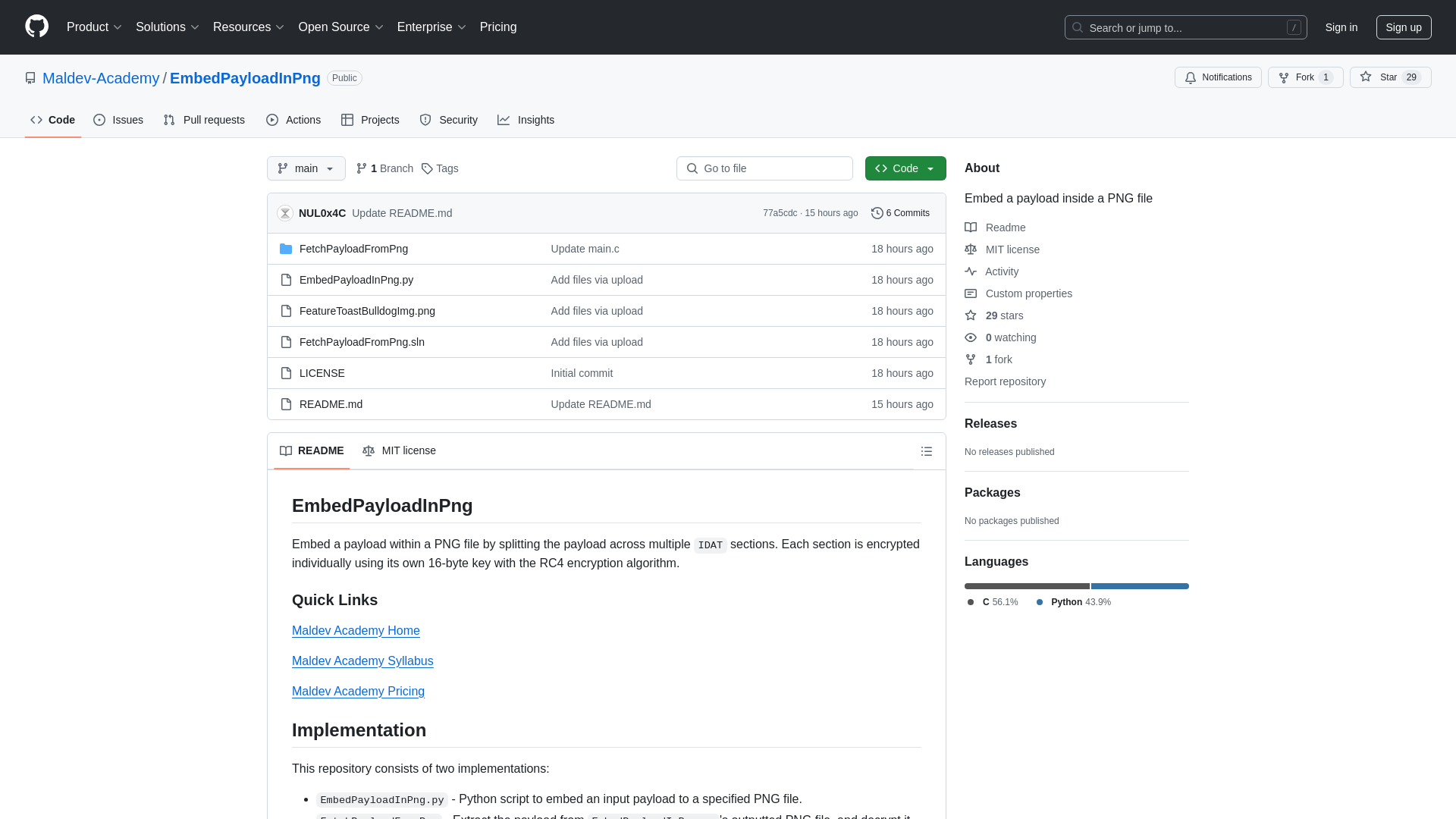Viewport: 1456px width, 819px height.
Task: Click the scale icon next to MIT license in About
Action: [971, 249]
